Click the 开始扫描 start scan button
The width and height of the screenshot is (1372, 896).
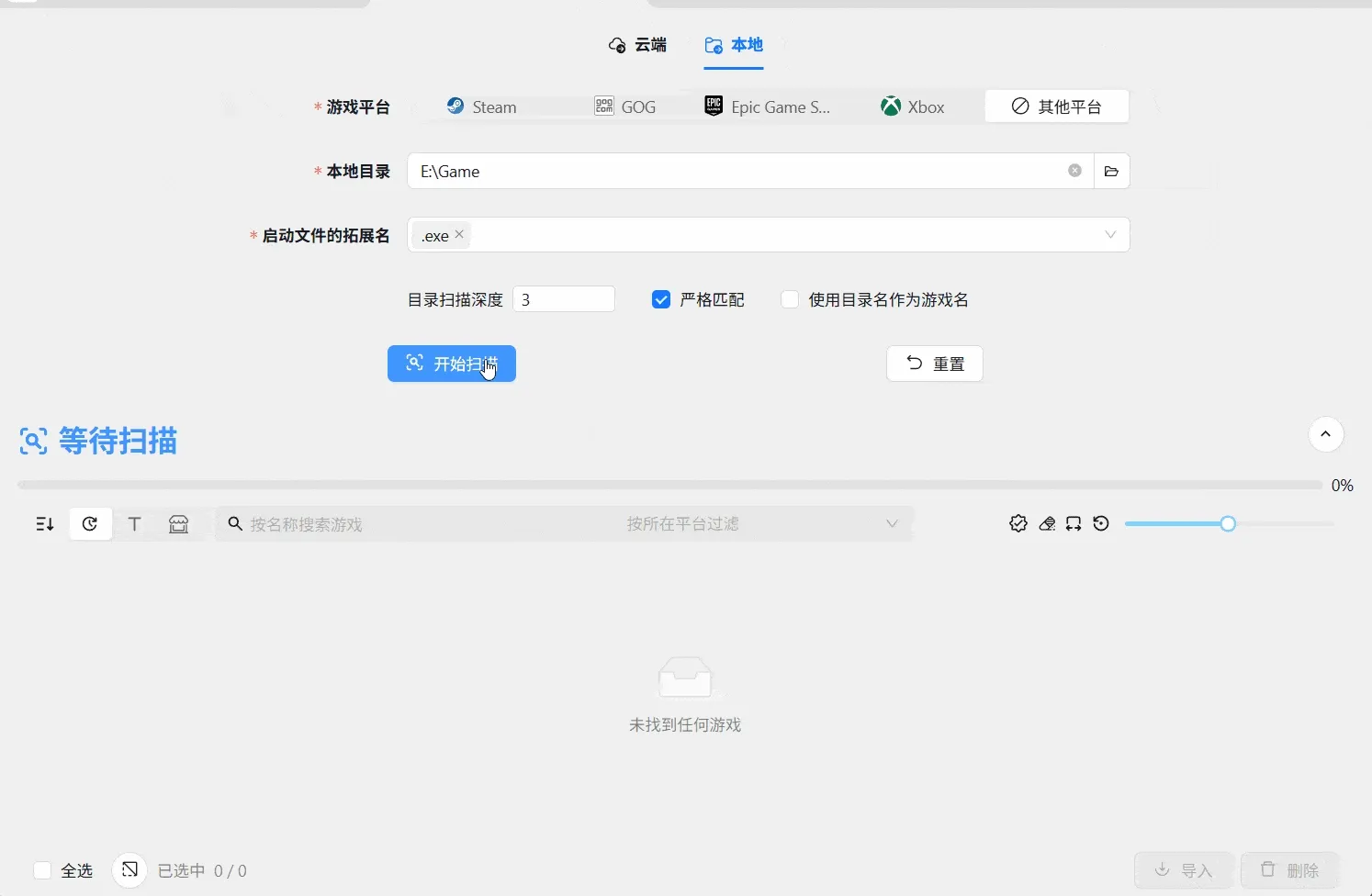(x=451, y=364)
